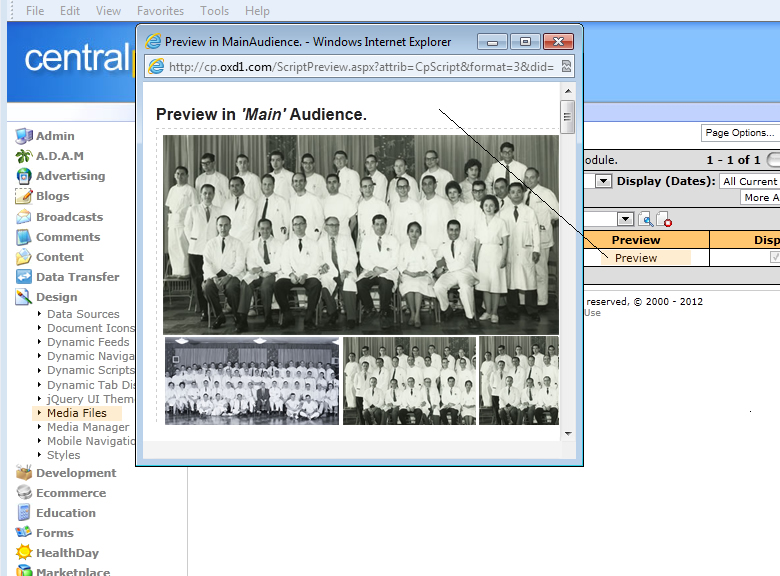Open dropdown arrow left of Display (Dates)

[x=603, y=181]
